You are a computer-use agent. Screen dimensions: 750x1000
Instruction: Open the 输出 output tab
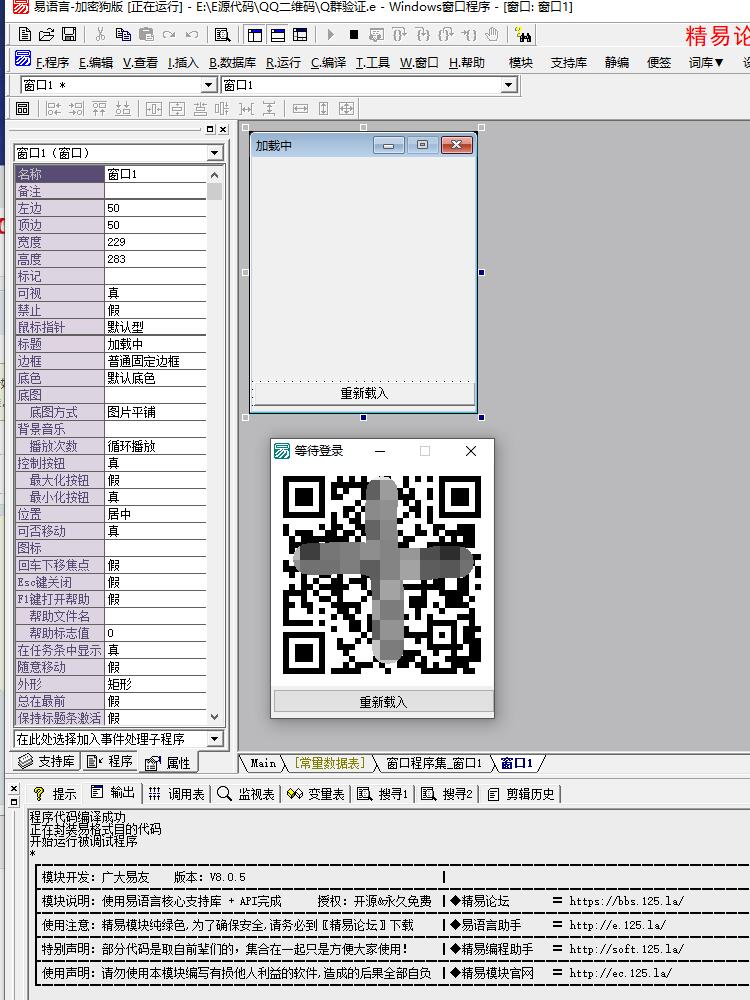112,793
